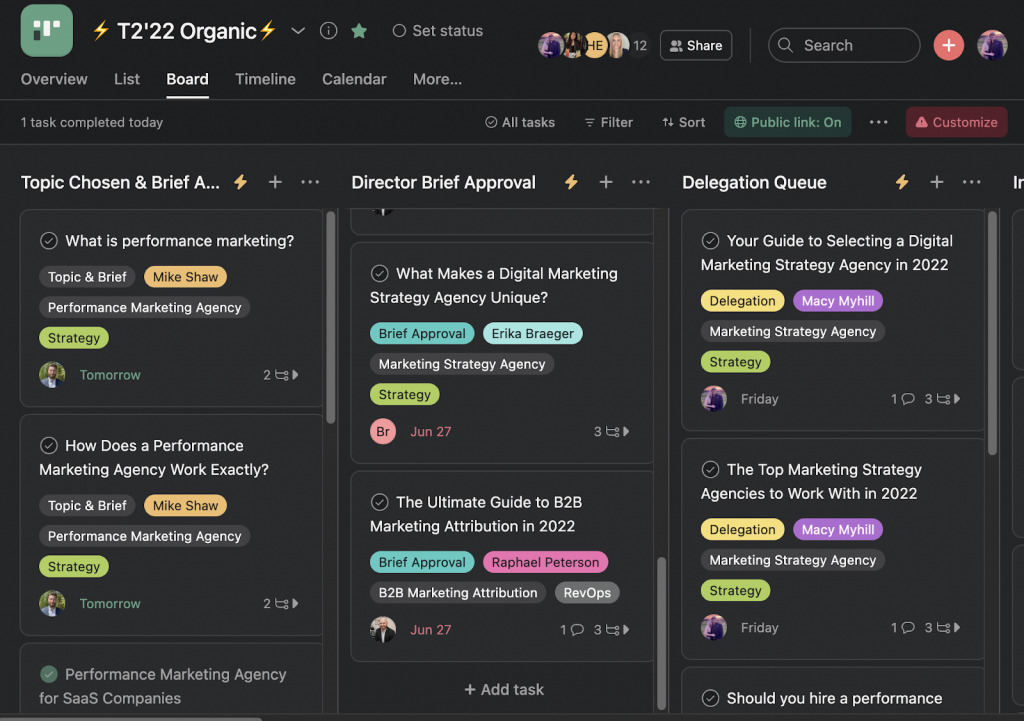
Task: Click the Director Brief Approval column scrollbar
Action: pyautogui.click(x=661, y=633)
